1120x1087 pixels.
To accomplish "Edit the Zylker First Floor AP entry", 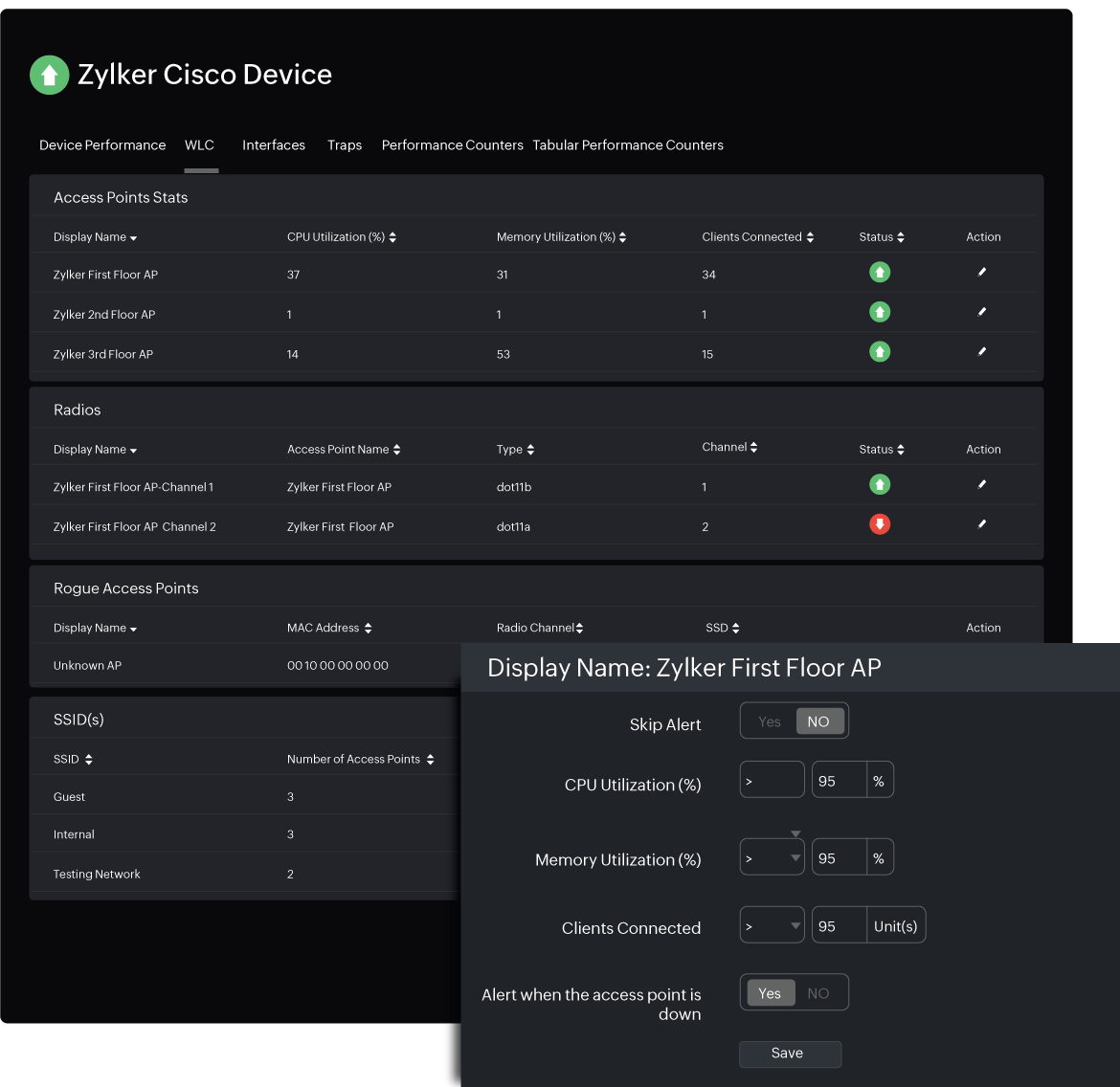I will [x=982, y=272].
